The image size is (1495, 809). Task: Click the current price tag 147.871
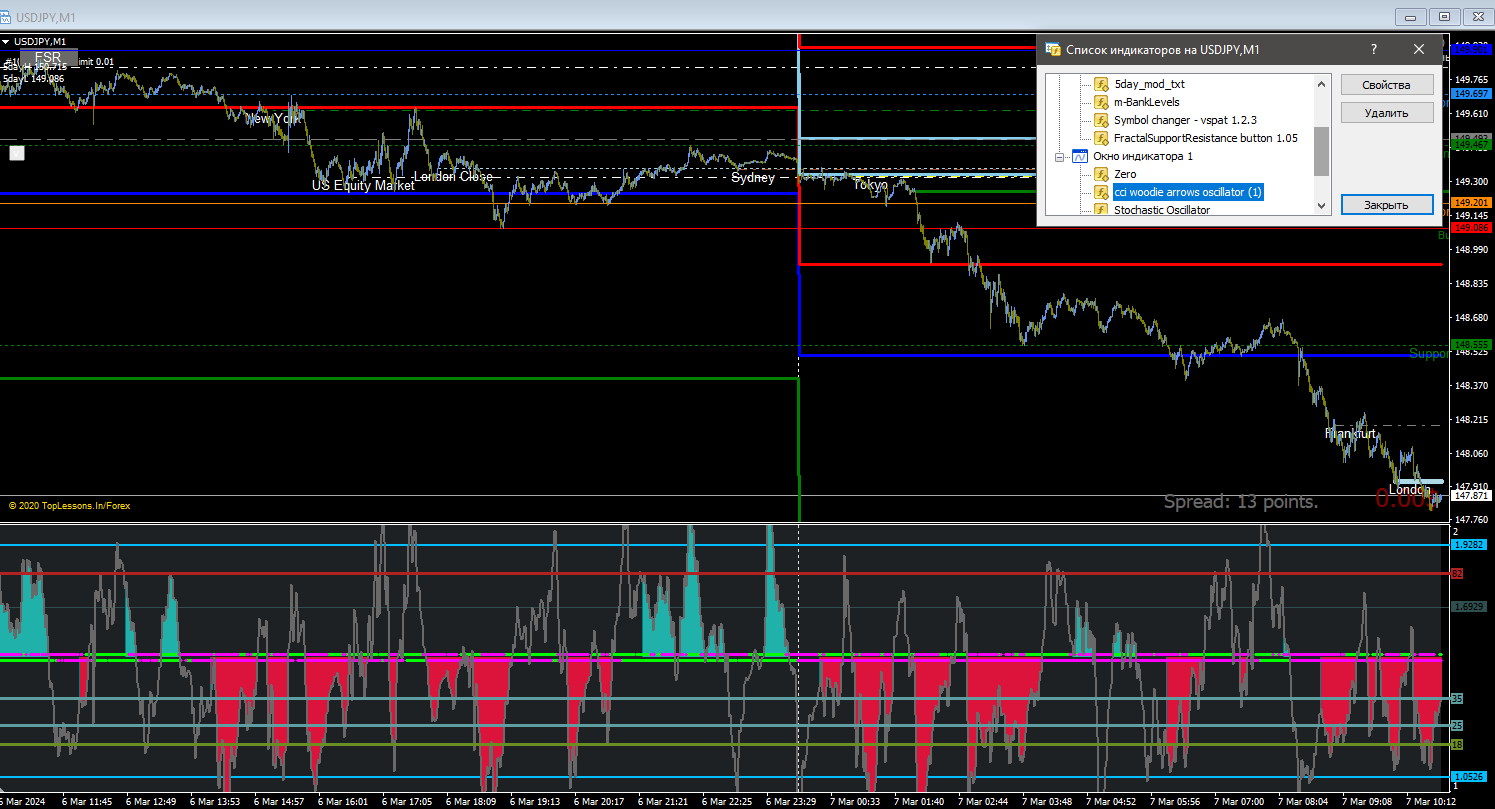tap(1470, 496)
